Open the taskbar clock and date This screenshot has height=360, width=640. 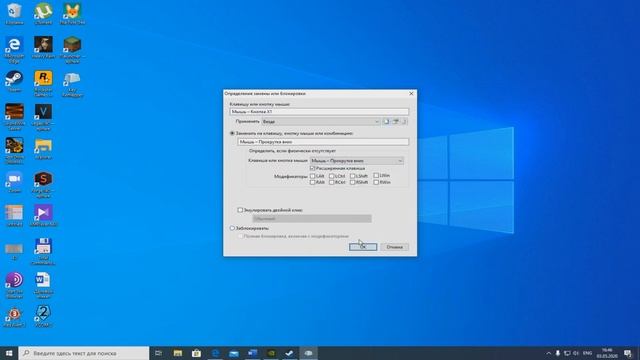click(x=607, y=353)
